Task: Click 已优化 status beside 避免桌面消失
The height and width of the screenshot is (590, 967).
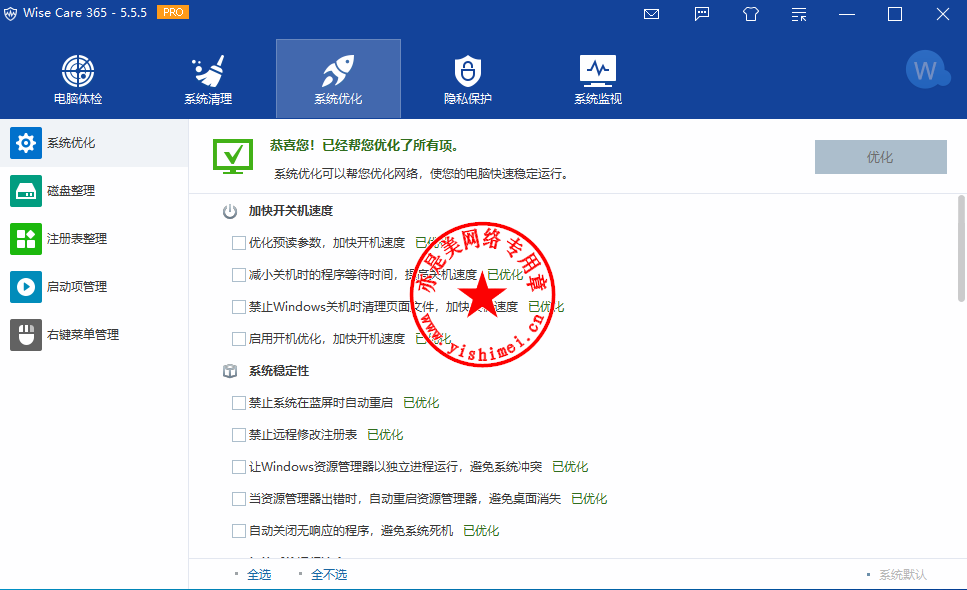Action: tap(590, 499)
